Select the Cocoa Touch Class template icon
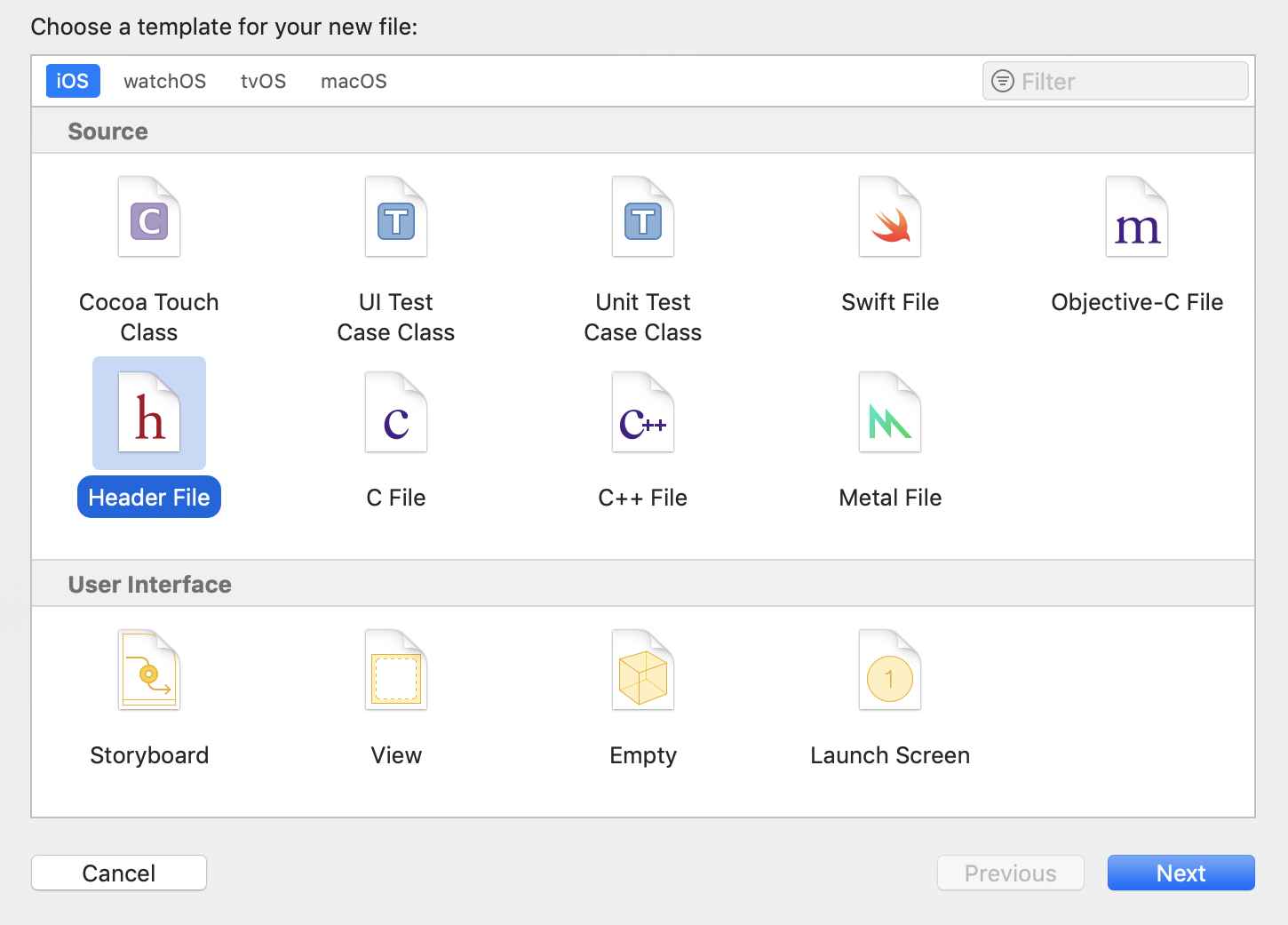 point(149,217)
